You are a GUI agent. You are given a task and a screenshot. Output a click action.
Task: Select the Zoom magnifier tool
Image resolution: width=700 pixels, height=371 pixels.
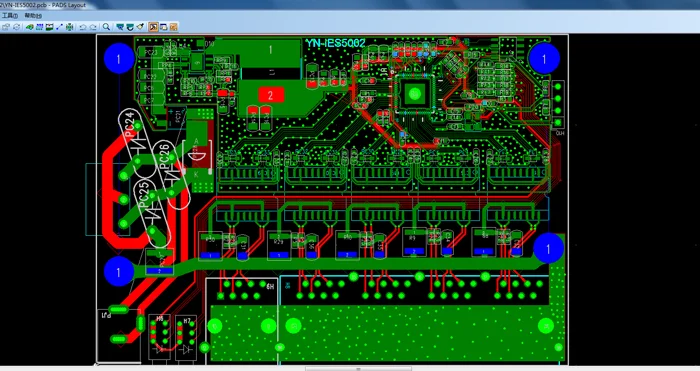(106, 27)
